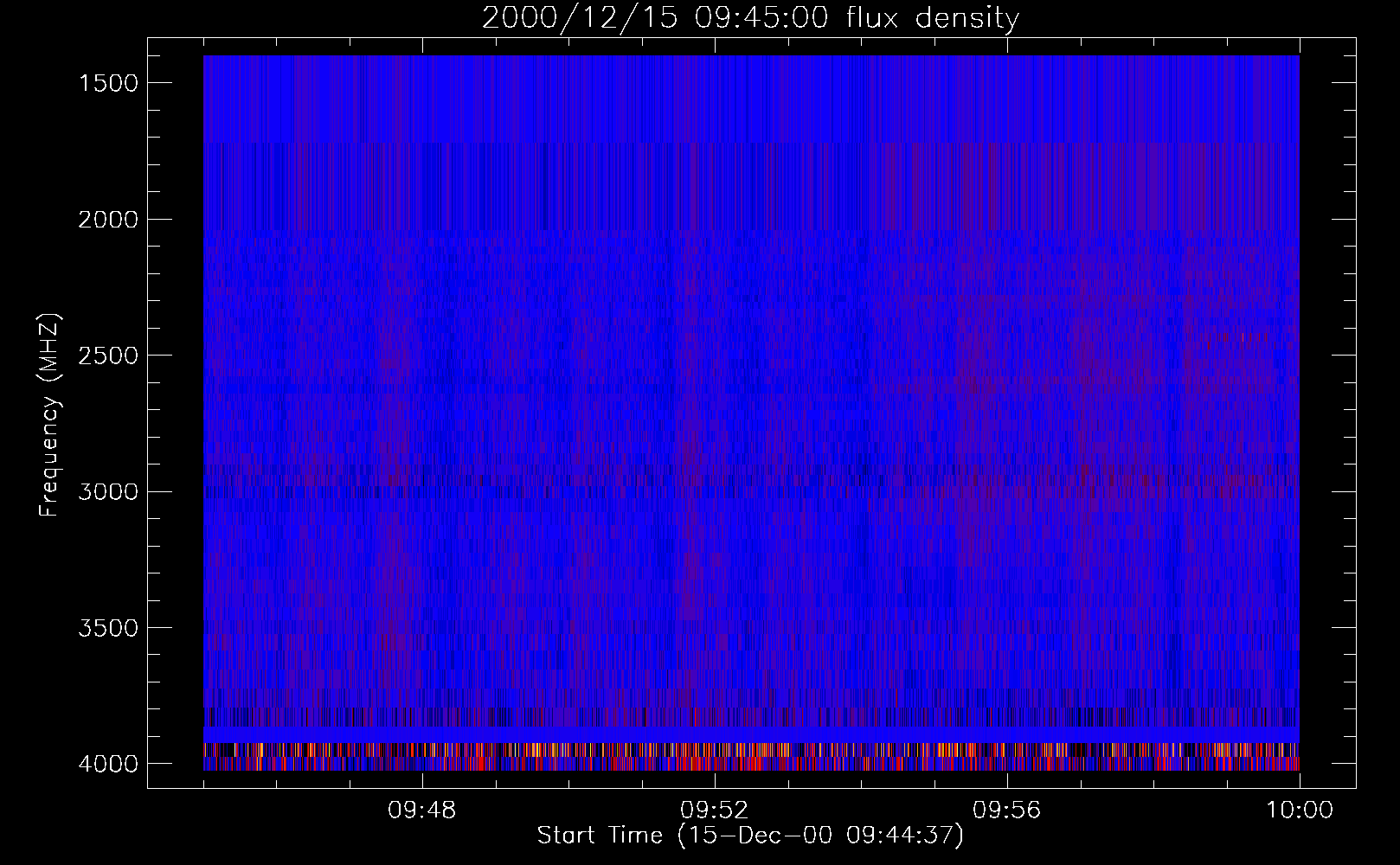Select the 4000 frequency tick label
1400x865 pixels.
pyautogui.click(x=108, y=764)
